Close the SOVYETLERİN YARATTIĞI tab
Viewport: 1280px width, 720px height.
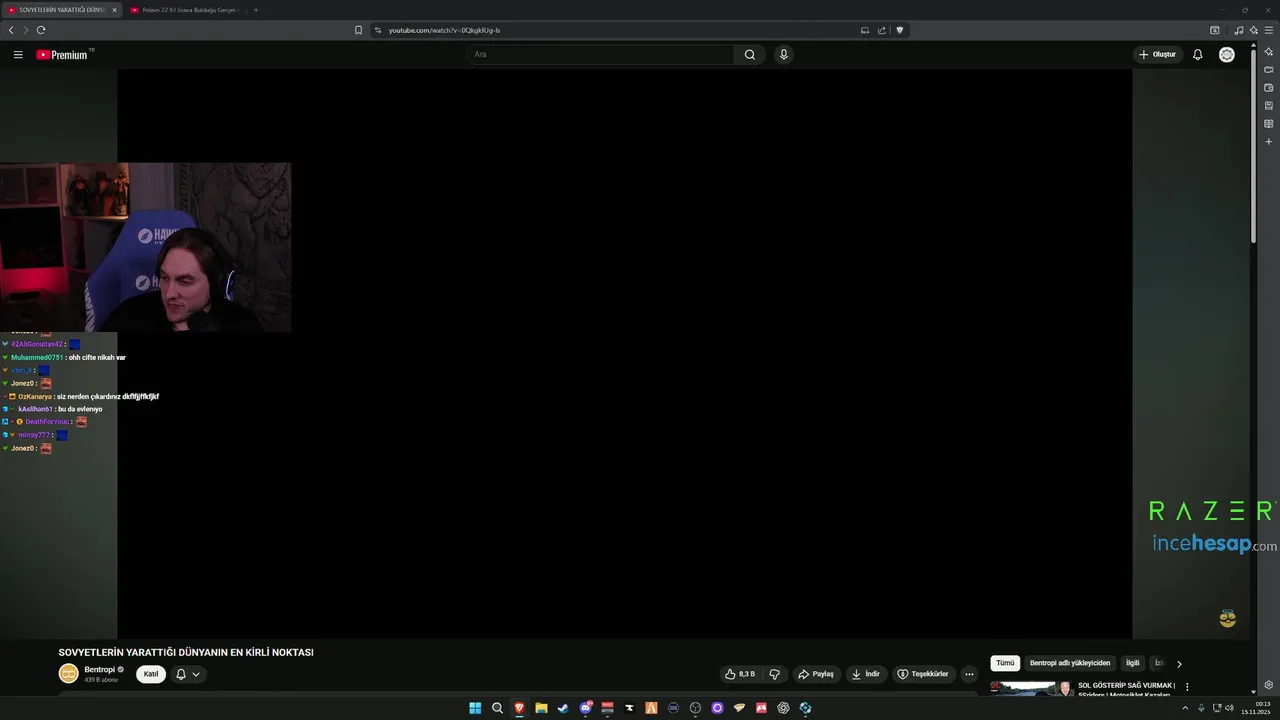114,10
